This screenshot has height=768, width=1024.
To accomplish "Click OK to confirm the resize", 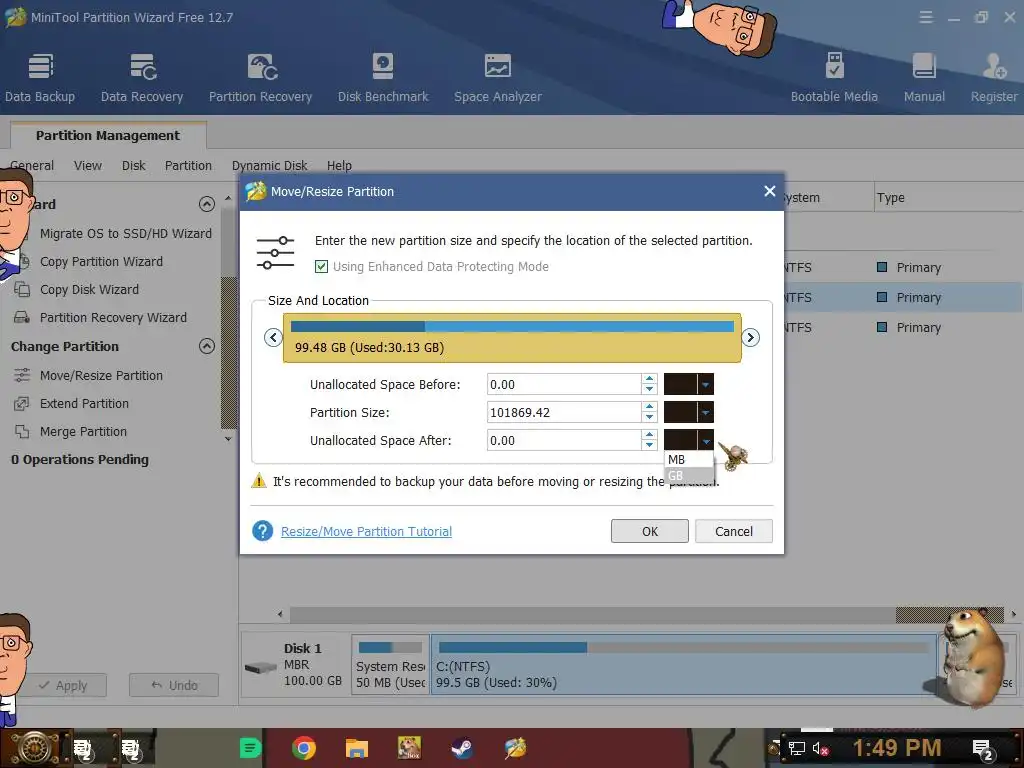I will pyautogui.click(x=650, y=531).
